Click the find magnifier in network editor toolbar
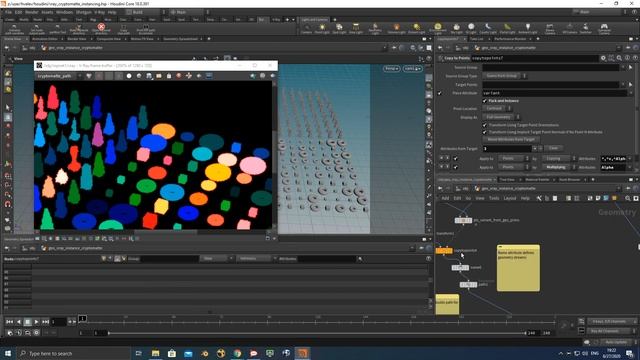Screen dimensions: 640x360 (628, 198)
